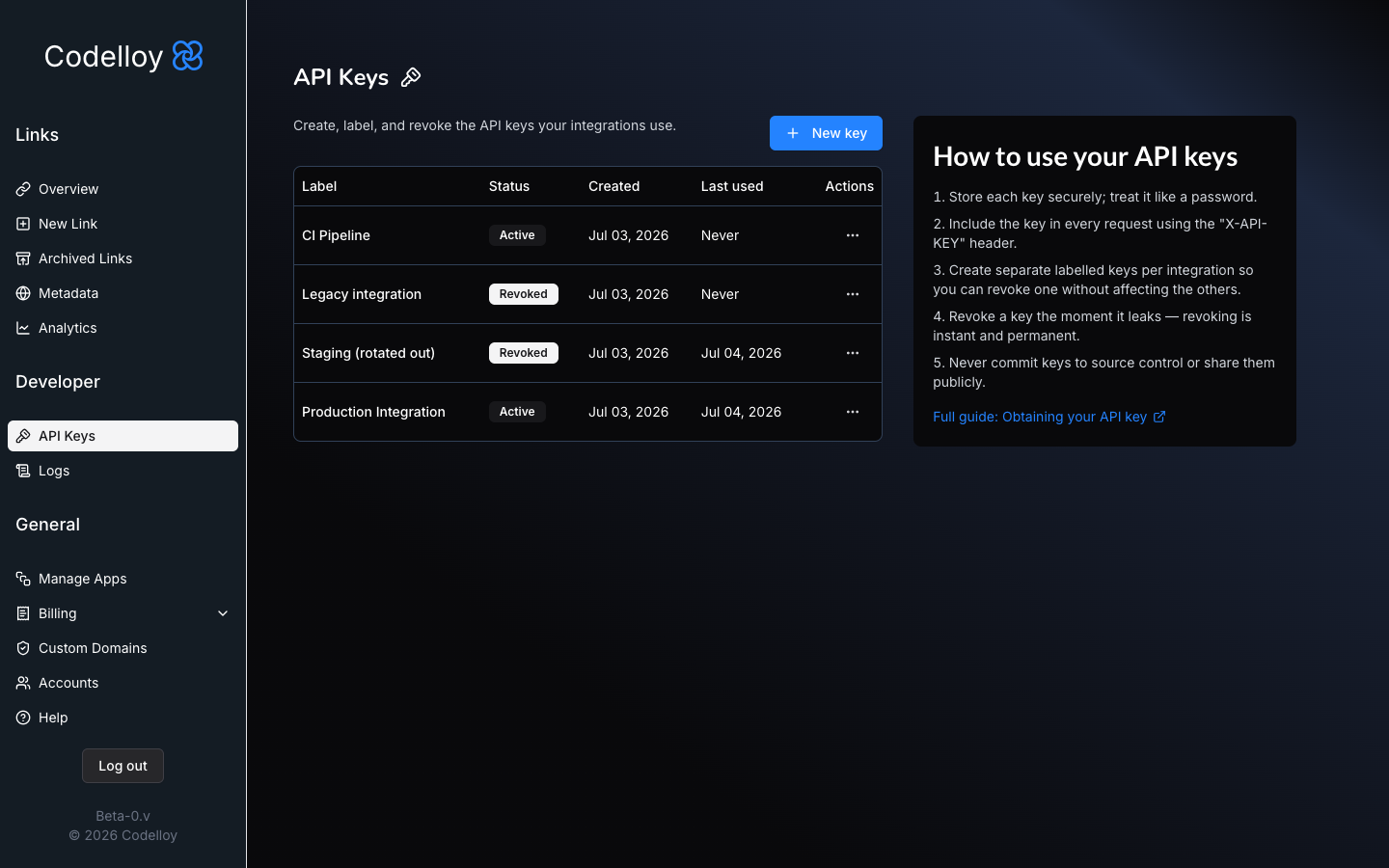Select the Staging (rotated out) label cell
This screenshot has width=1389, height=868.
tap(368, 353)
